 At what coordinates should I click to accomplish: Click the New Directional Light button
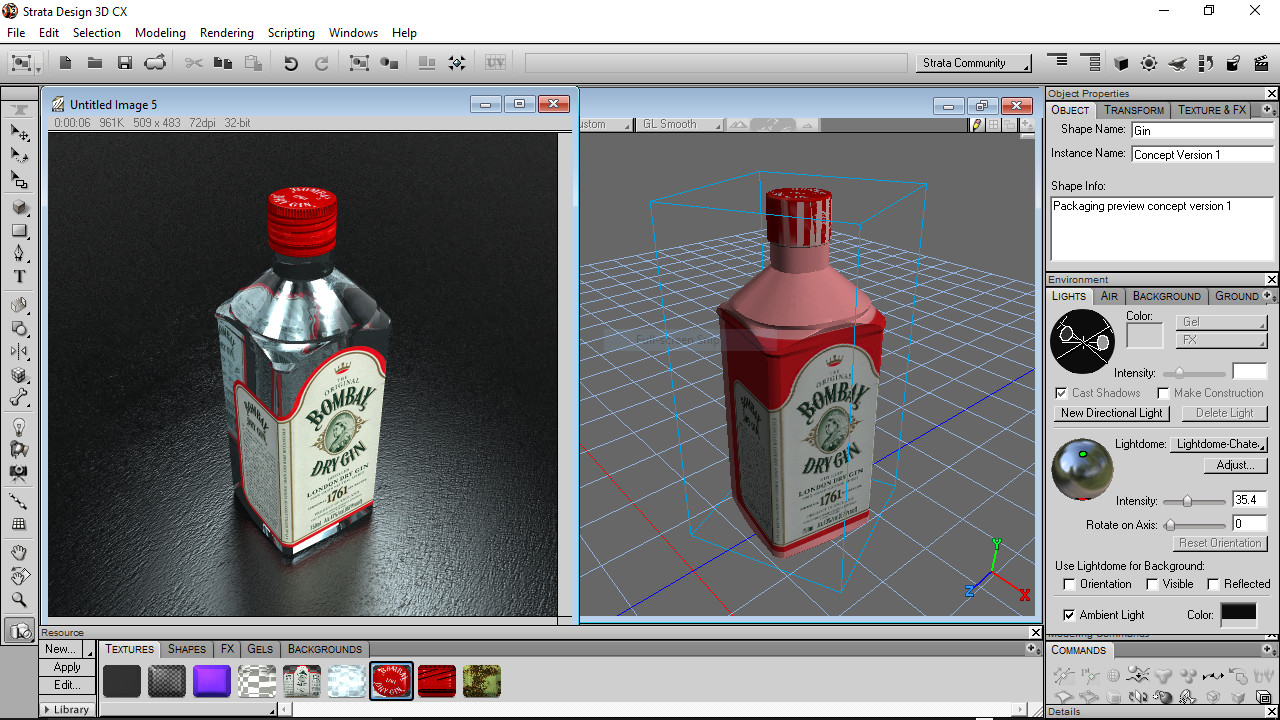coord(1112,413)
